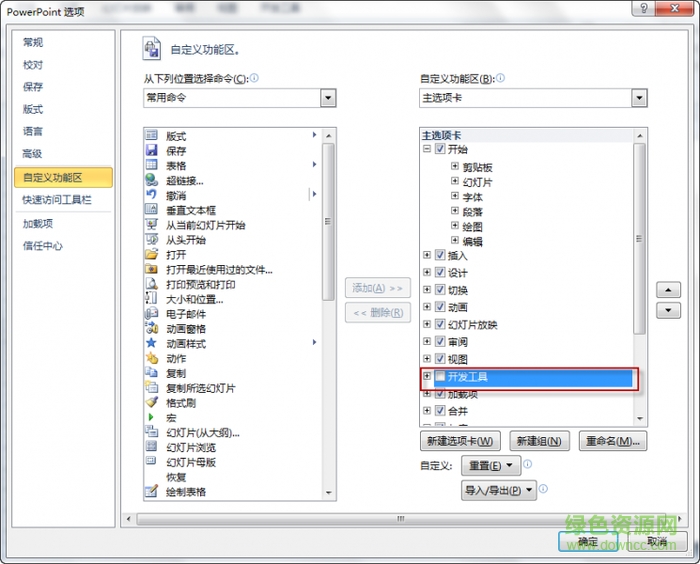The height and width of the screenshot is (564, 700).
Task: Select the 从当前幻灯片开始 icon
Action: (152, 224)
